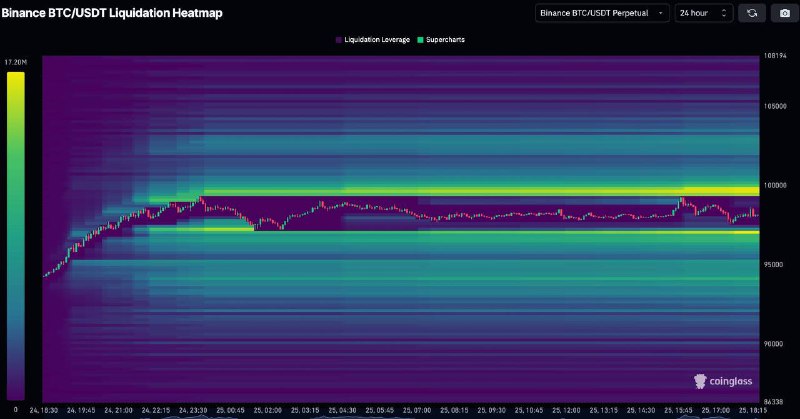800x419 pixels.
Task: Open the Binance BTC/USDT Perpetual dropdown
Action: pos(602,13)
